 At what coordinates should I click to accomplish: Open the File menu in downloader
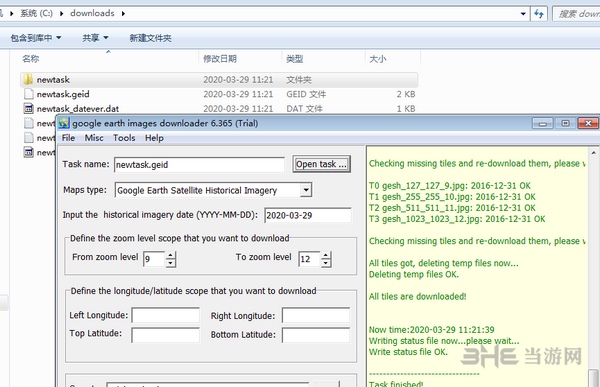68,138
